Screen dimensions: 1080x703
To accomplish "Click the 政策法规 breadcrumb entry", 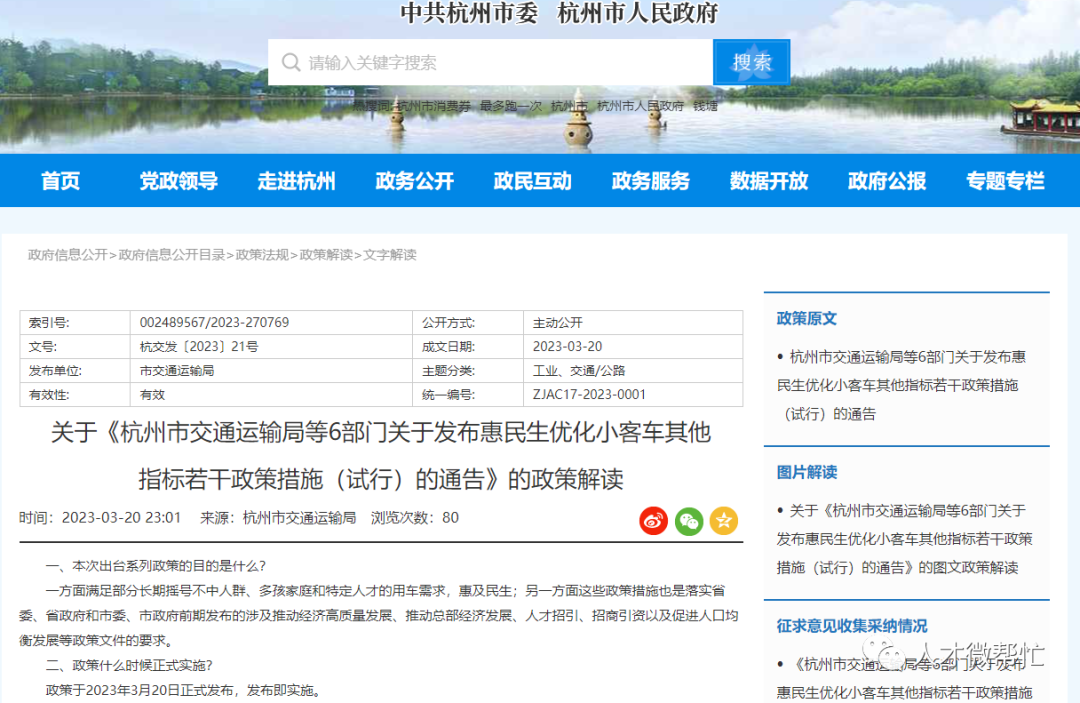I will 261,255.
